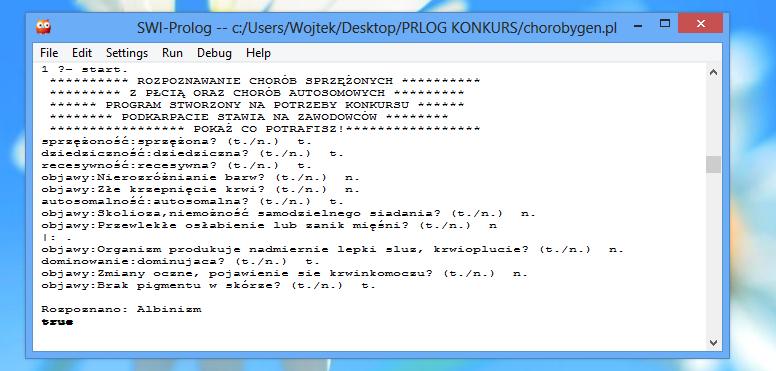Click the 'PROGRAM STWORZONY NA POTRZEBY KONKURSU' line
Screen dimensions: 776x371
tap(257, 105)
